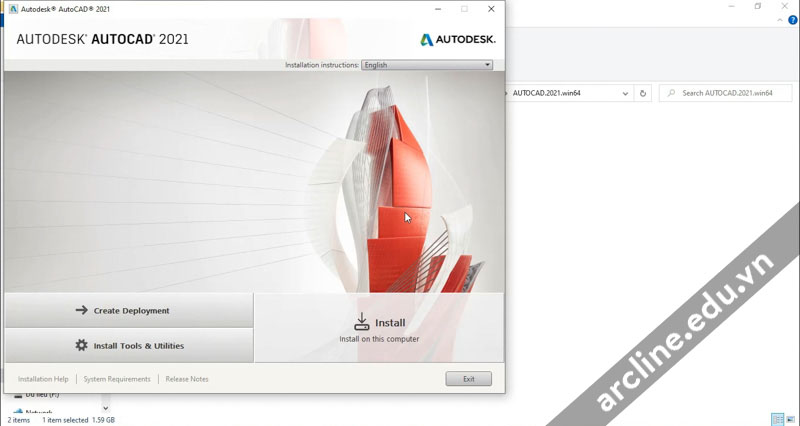Expand the File Explorer address path history dropdown
Viewport: 800px width, 426px height.
[x=625, y=93]
